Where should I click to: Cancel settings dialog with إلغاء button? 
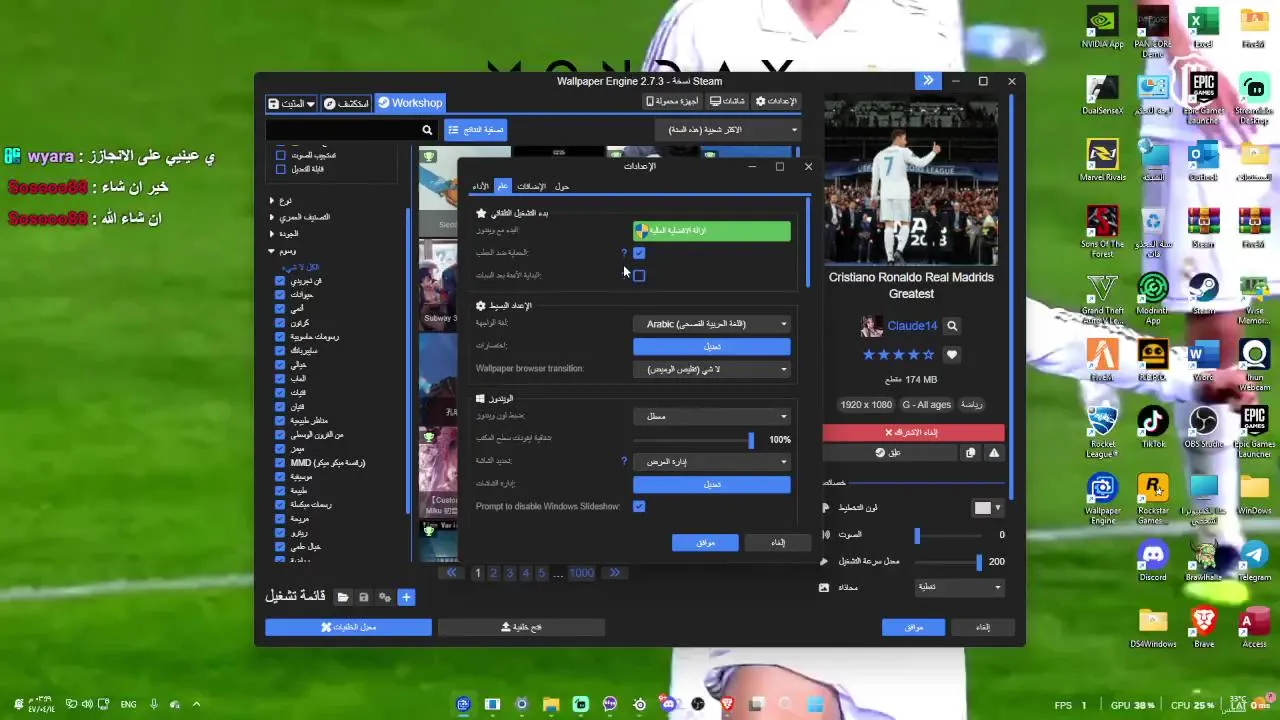tap(778, 543)
